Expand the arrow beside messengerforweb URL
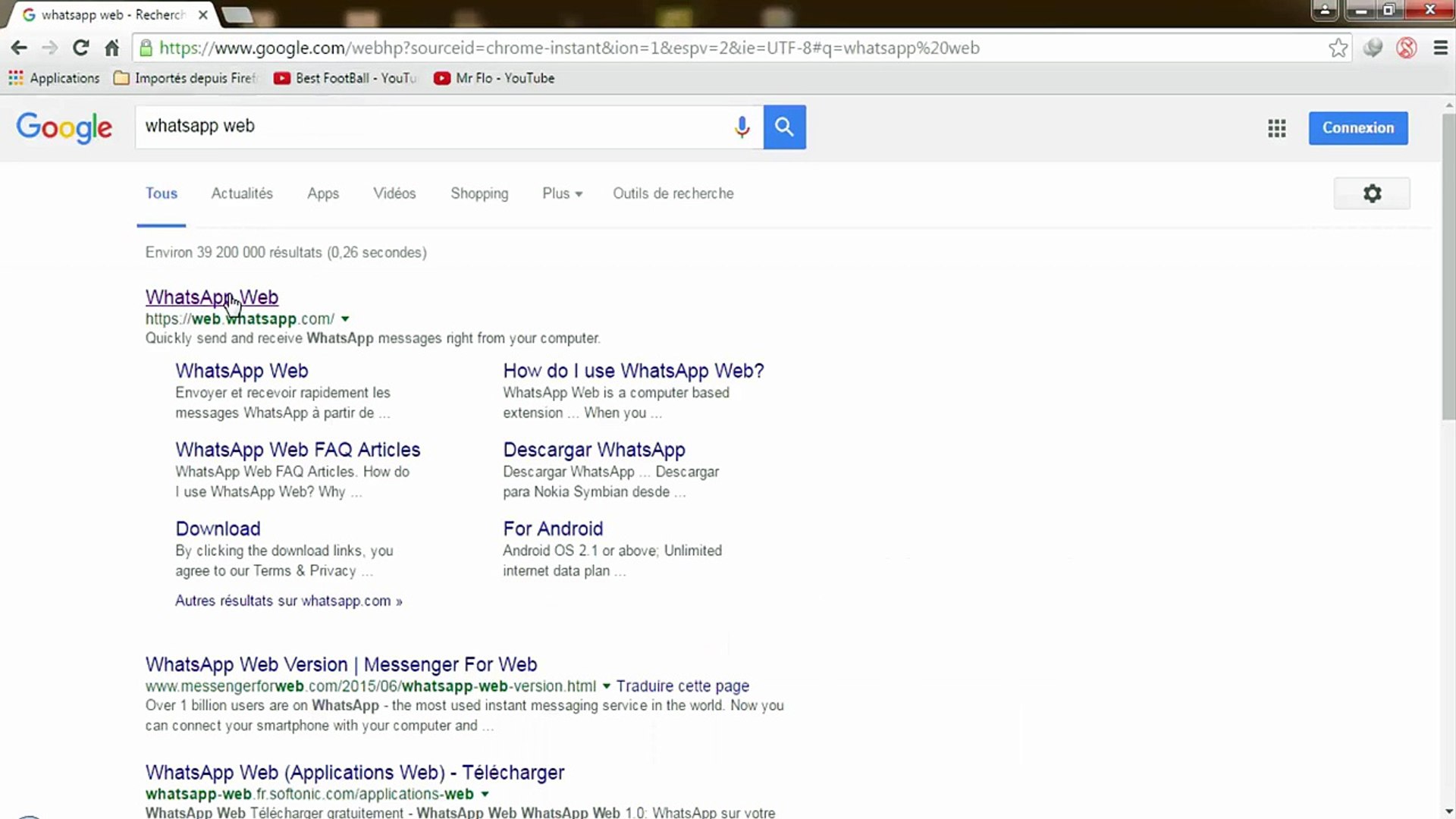This screenshot has width=1456, height=819. (606, 686)
